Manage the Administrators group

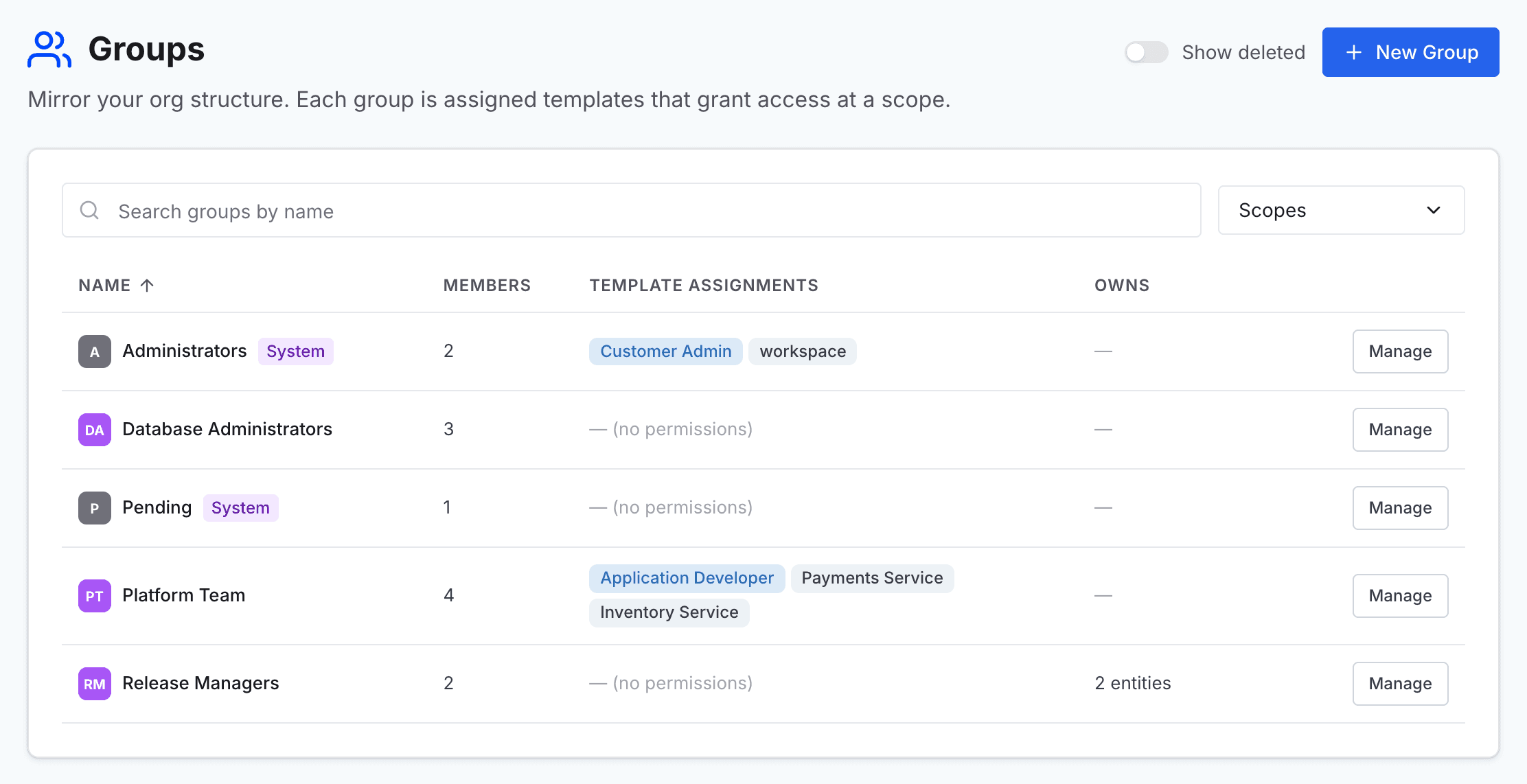coord(1400,351)
